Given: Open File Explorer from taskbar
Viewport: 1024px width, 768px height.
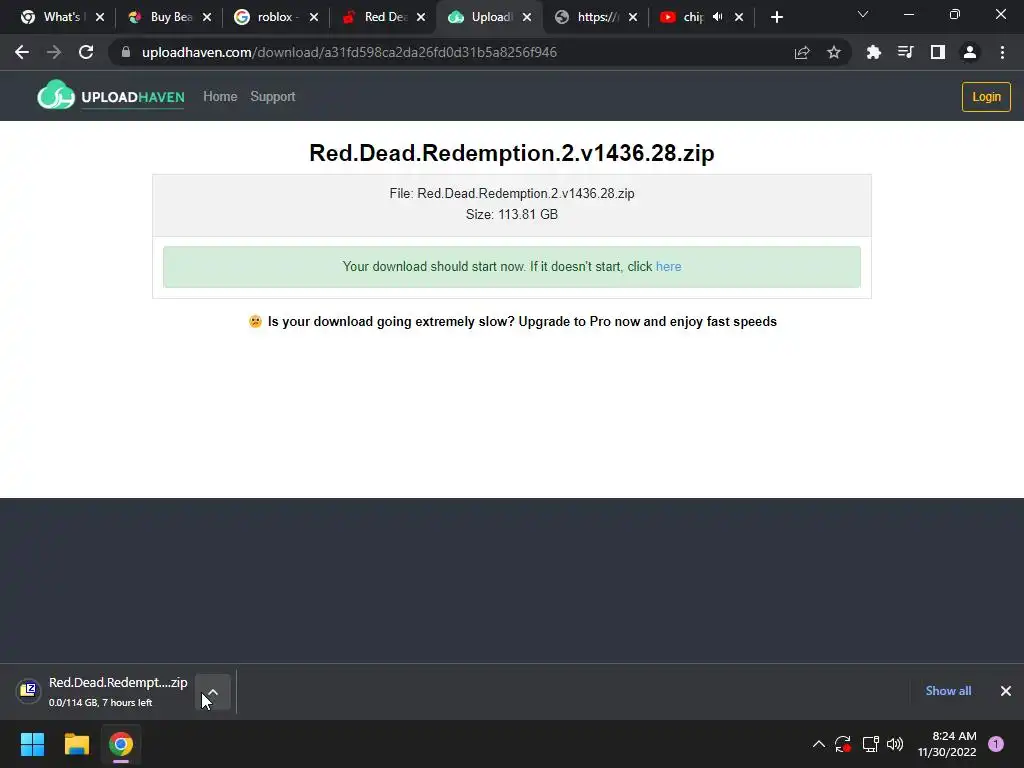Looking at the screenshot, I should [x=76, y=744].
